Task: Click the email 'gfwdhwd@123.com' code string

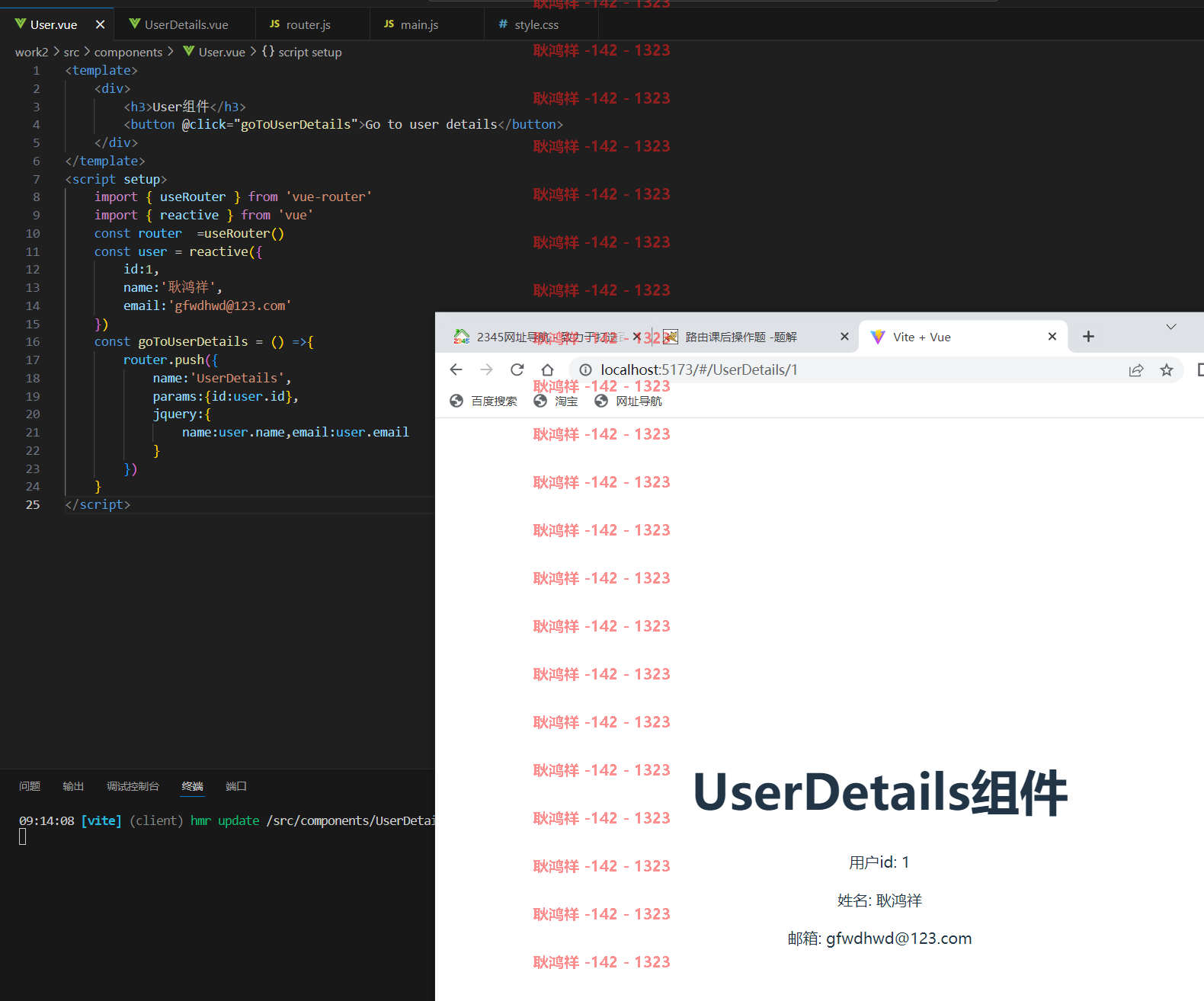Action: pyautogui.click(x=229, y=305)
